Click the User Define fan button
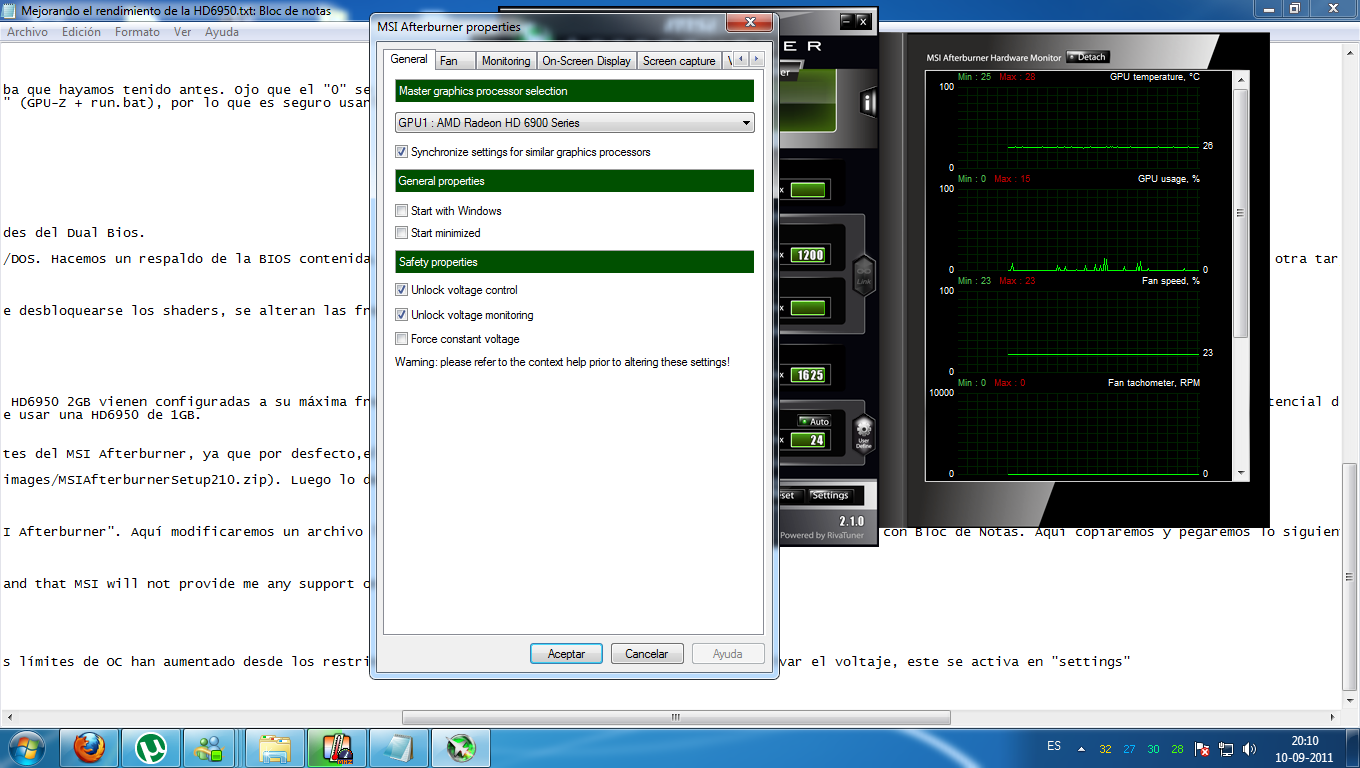The width and height of the screenshot is (1360, 768). click(x=863, y=435)
